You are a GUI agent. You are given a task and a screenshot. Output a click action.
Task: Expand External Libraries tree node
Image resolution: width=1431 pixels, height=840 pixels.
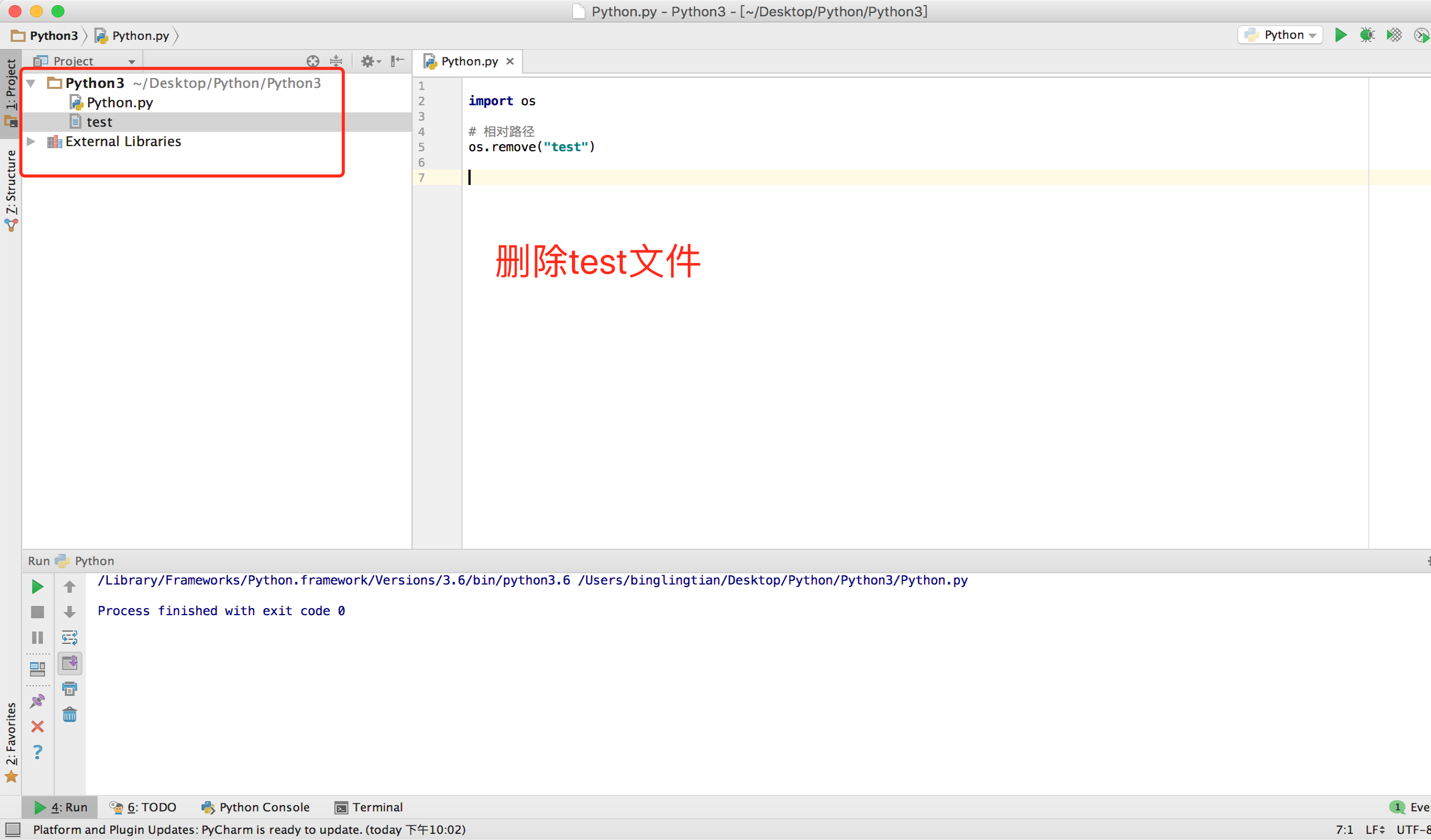(31, 142)
